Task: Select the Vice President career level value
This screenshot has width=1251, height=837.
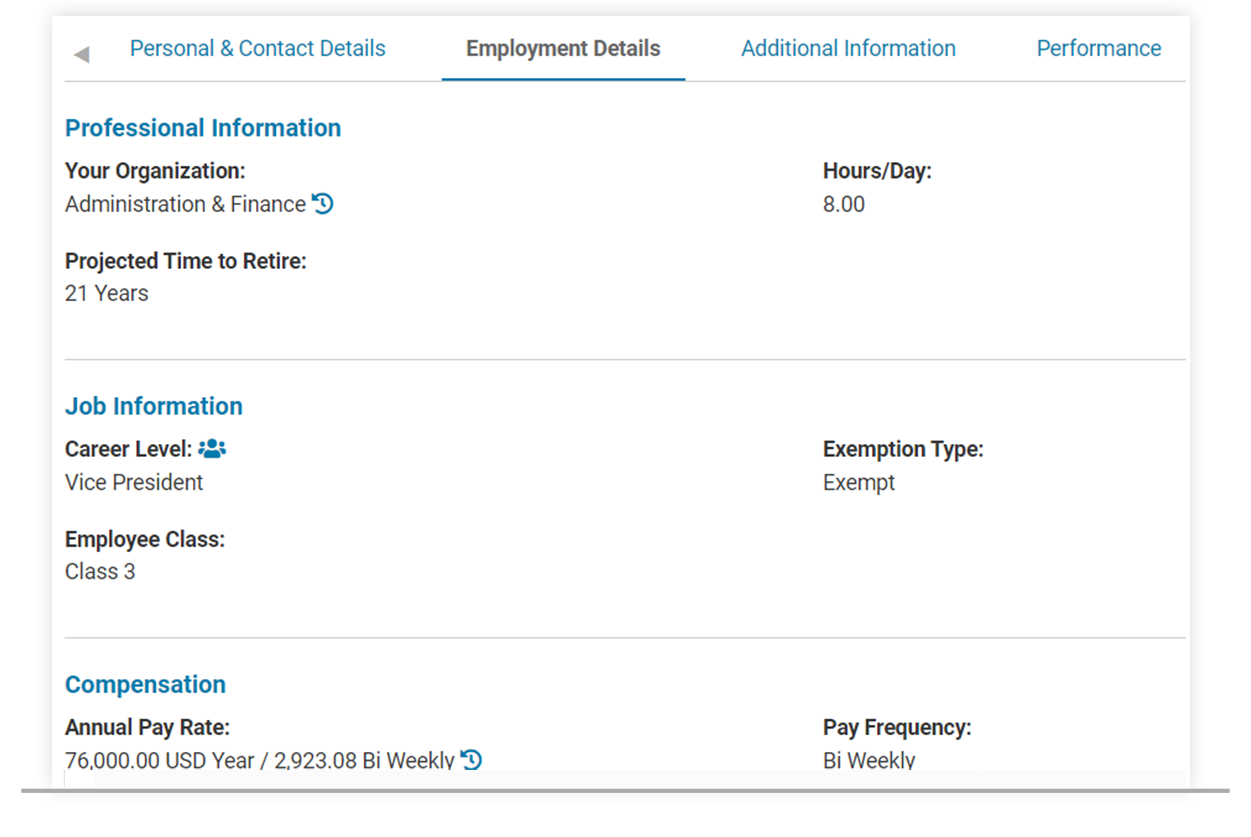Action: pyautogui.click(x=134, y=482)
